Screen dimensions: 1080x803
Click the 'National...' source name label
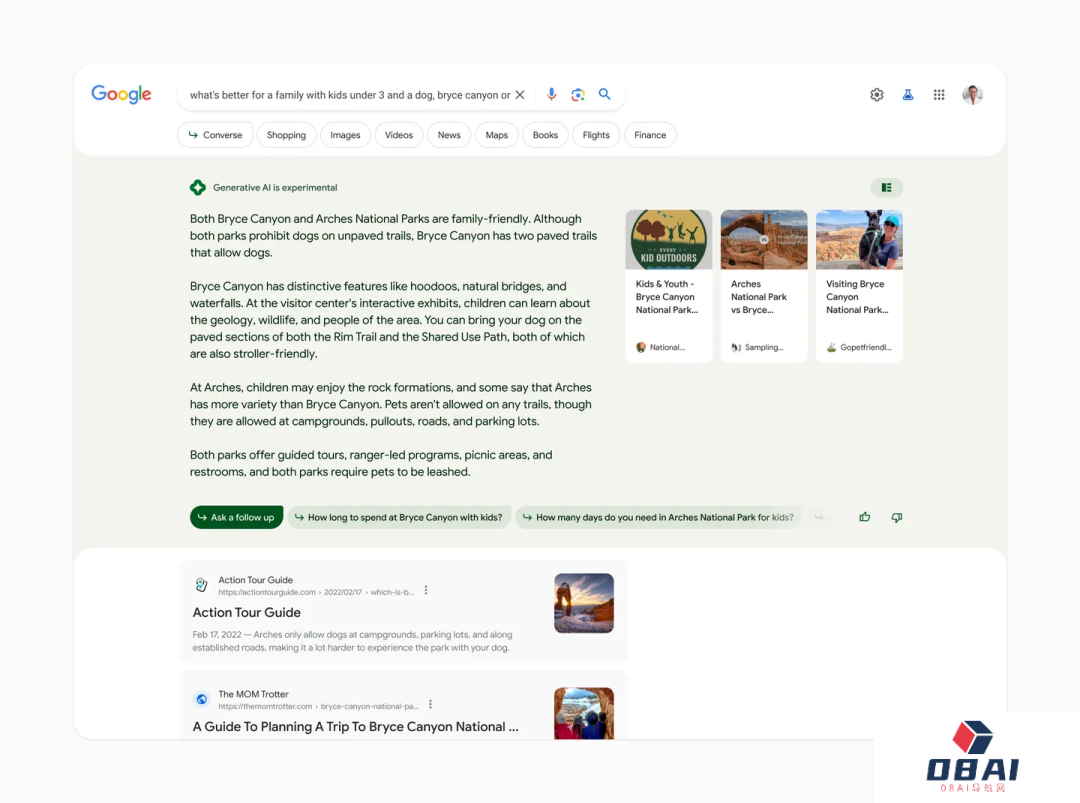click(x=667, y=347)
